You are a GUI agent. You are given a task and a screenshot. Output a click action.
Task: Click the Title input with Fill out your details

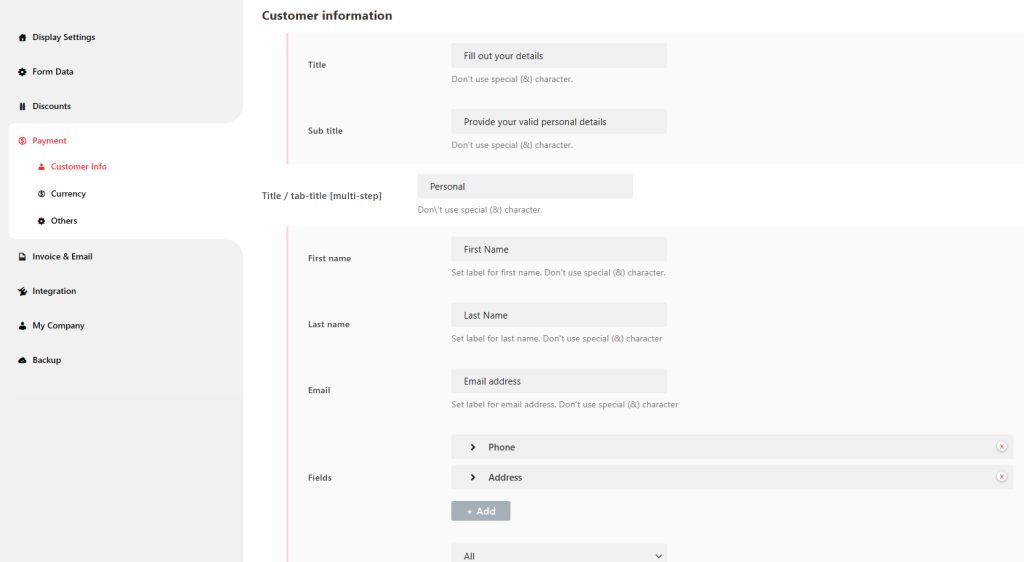(x=558, y=56)
